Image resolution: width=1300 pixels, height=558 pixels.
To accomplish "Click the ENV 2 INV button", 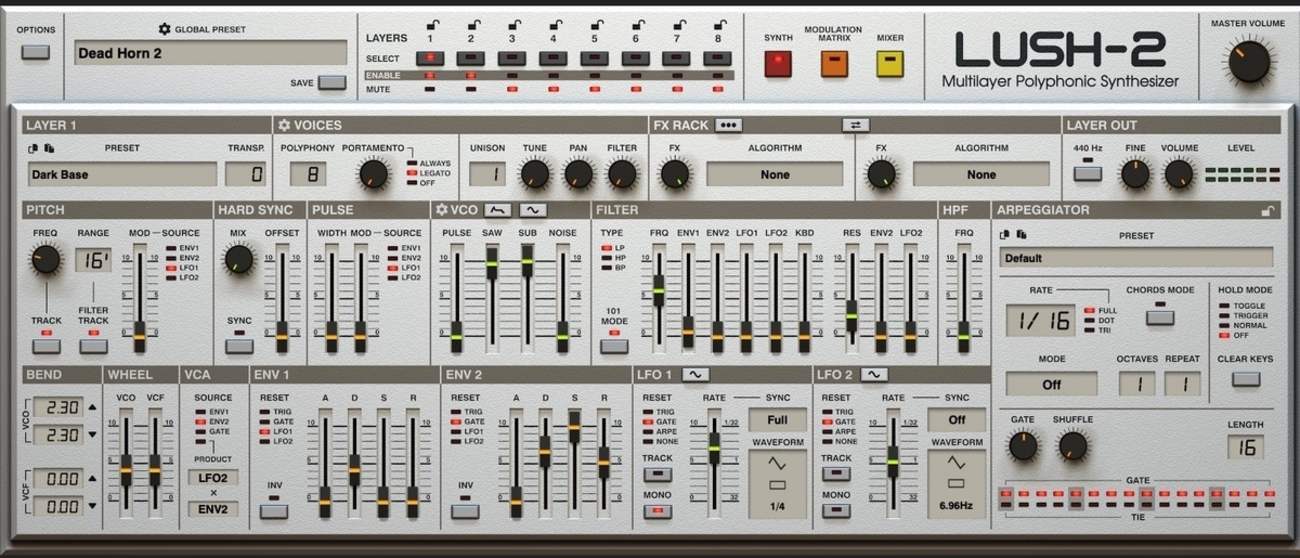I will 465,512.
